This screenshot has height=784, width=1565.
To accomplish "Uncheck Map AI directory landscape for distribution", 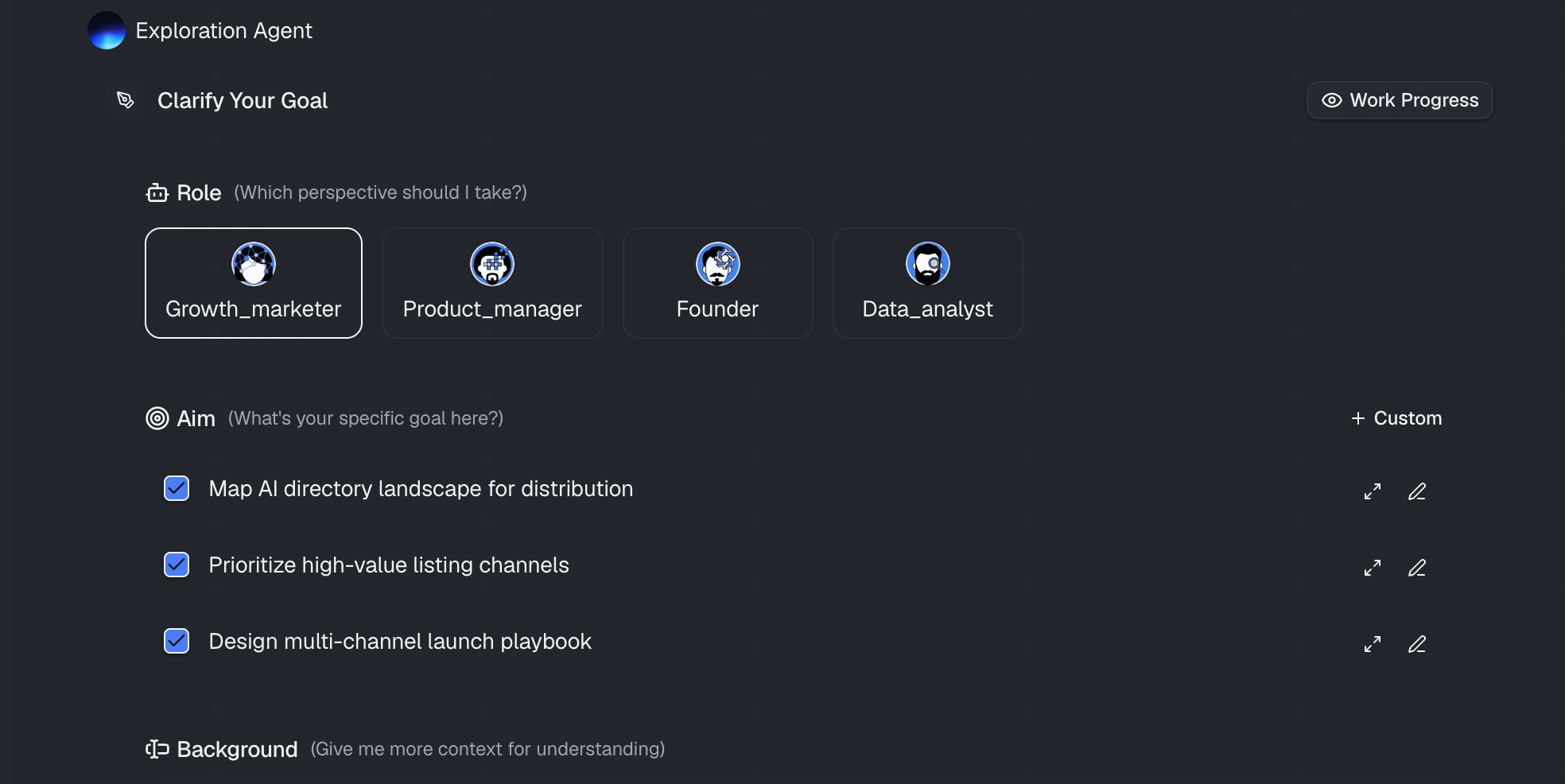I will pyautogui.click(x=177, y=488).
